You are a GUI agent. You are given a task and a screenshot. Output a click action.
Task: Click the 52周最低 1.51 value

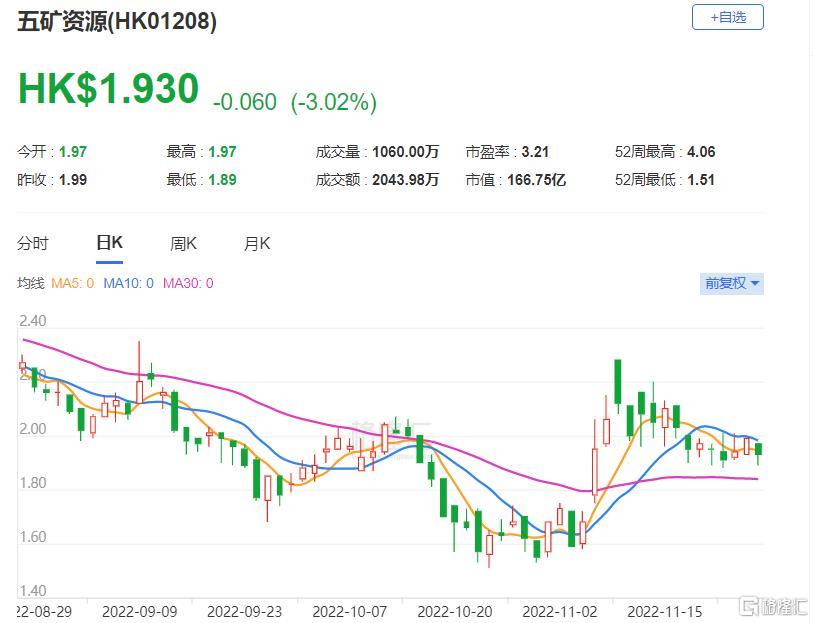(701, 180)
